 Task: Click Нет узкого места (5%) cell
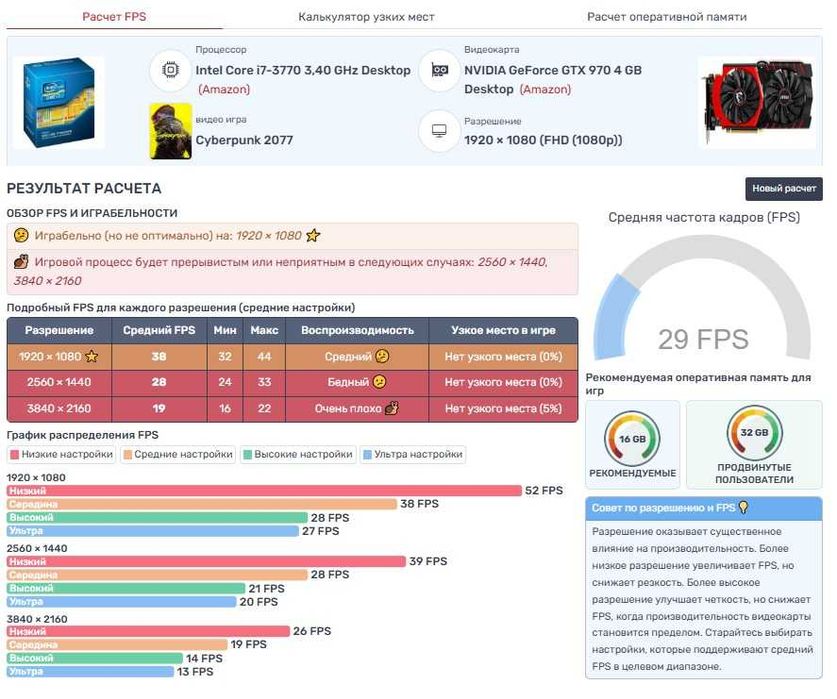(x=503, y=409)
